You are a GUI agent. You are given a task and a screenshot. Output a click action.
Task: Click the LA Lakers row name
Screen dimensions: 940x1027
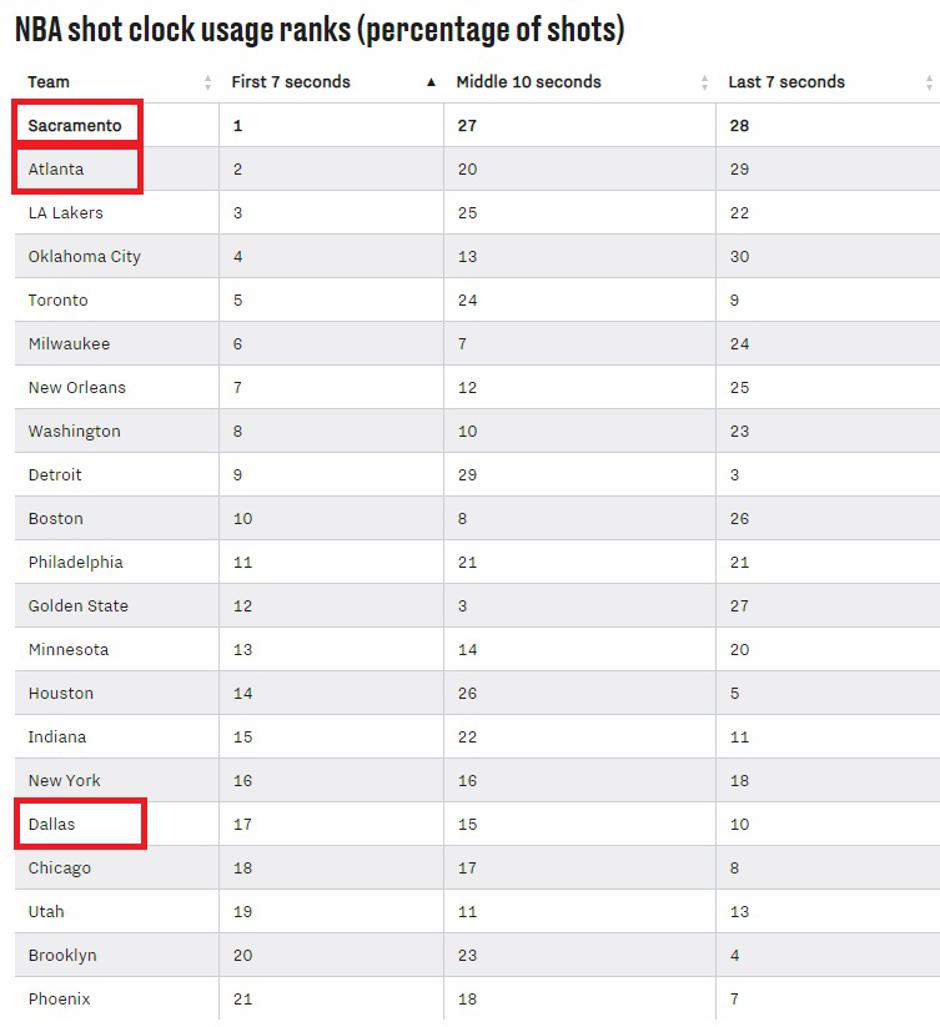click(x=66, y=213)
